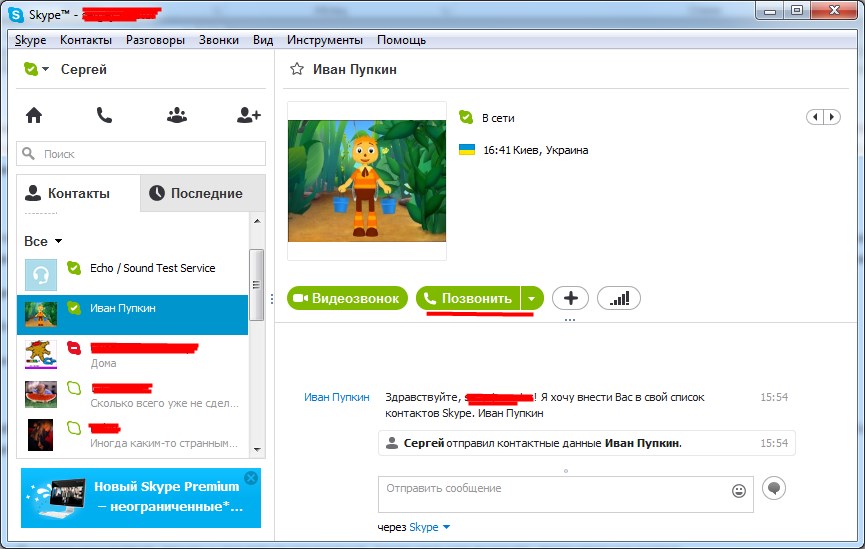
Task: Open call quality signal bars button
Action: tap(618, 299)
